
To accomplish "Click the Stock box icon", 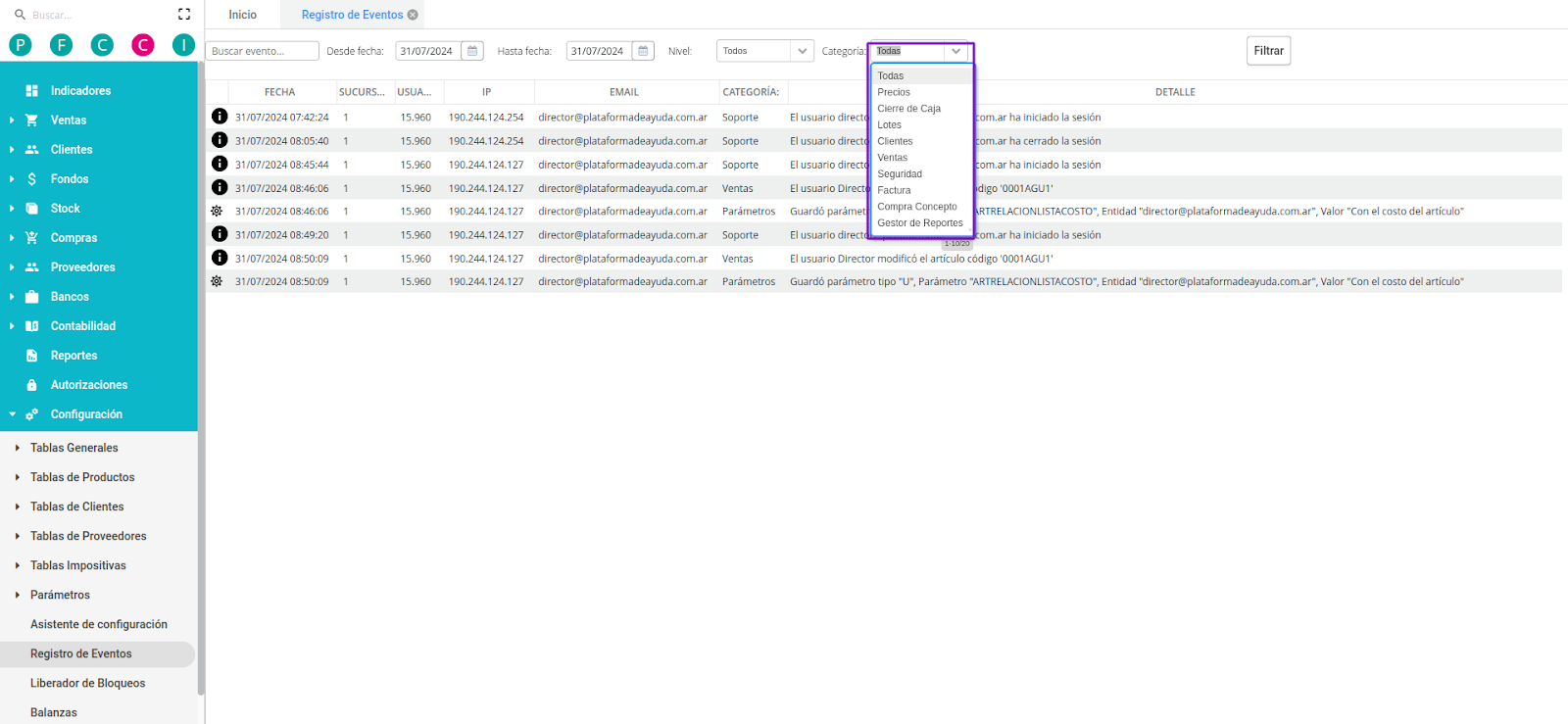I will 31,208.
